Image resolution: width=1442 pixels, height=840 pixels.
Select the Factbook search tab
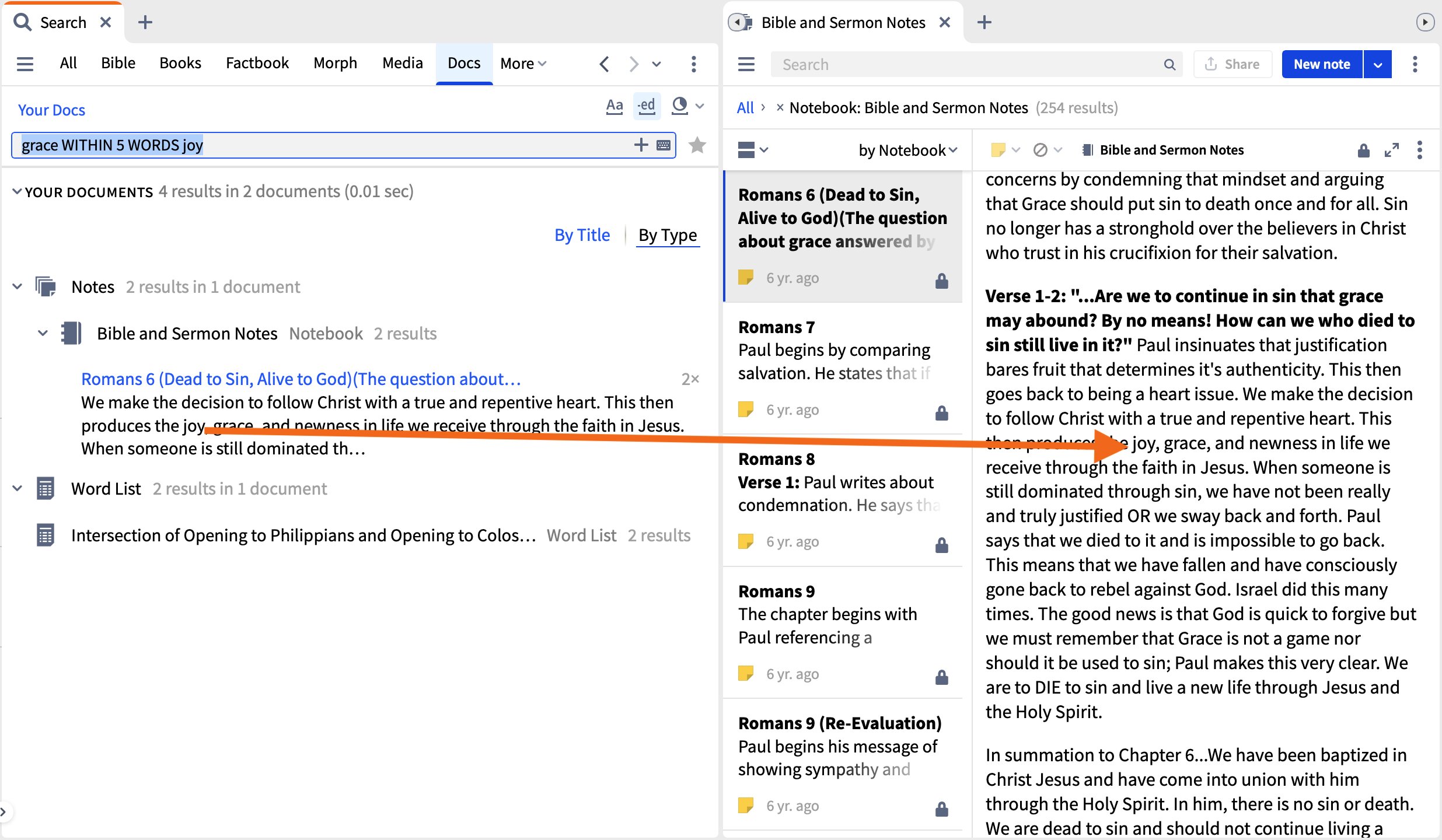click(x=257, y=63)
